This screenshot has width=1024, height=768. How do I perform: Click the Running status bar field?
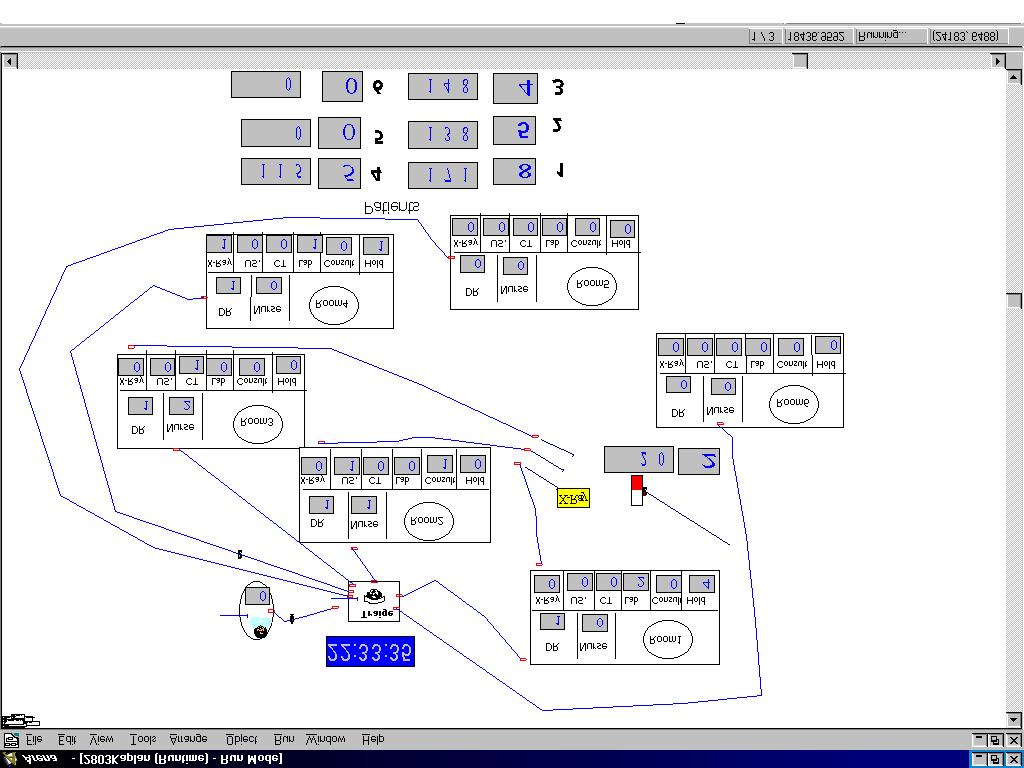[891, 37]
